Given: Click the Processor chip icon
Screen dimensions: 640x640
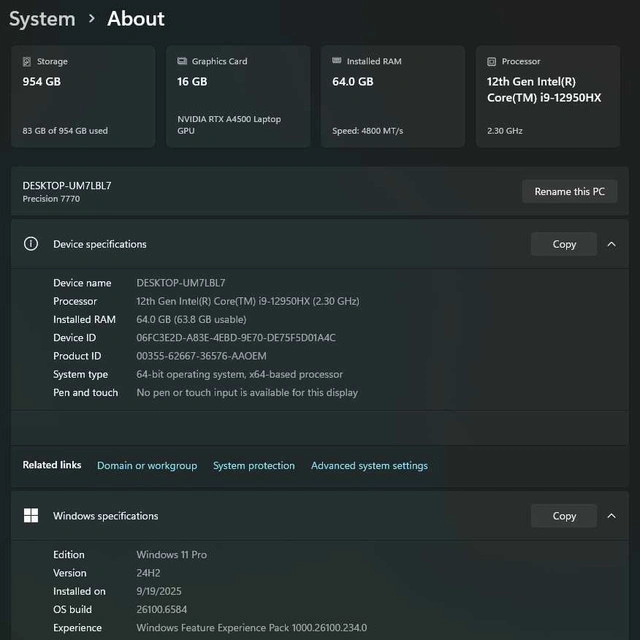Looking at the screenshot, I should [x=492, y=61].
